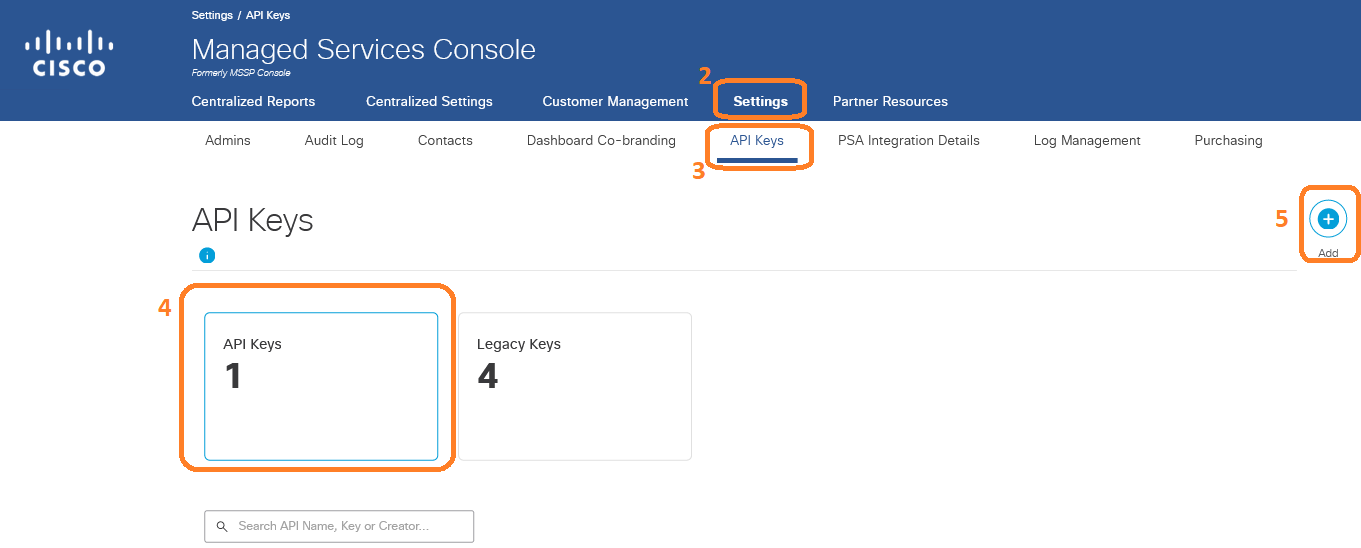The image size is (1361, 548).
Task: Open Centralized Settings menu
Action: click(429, 101)
